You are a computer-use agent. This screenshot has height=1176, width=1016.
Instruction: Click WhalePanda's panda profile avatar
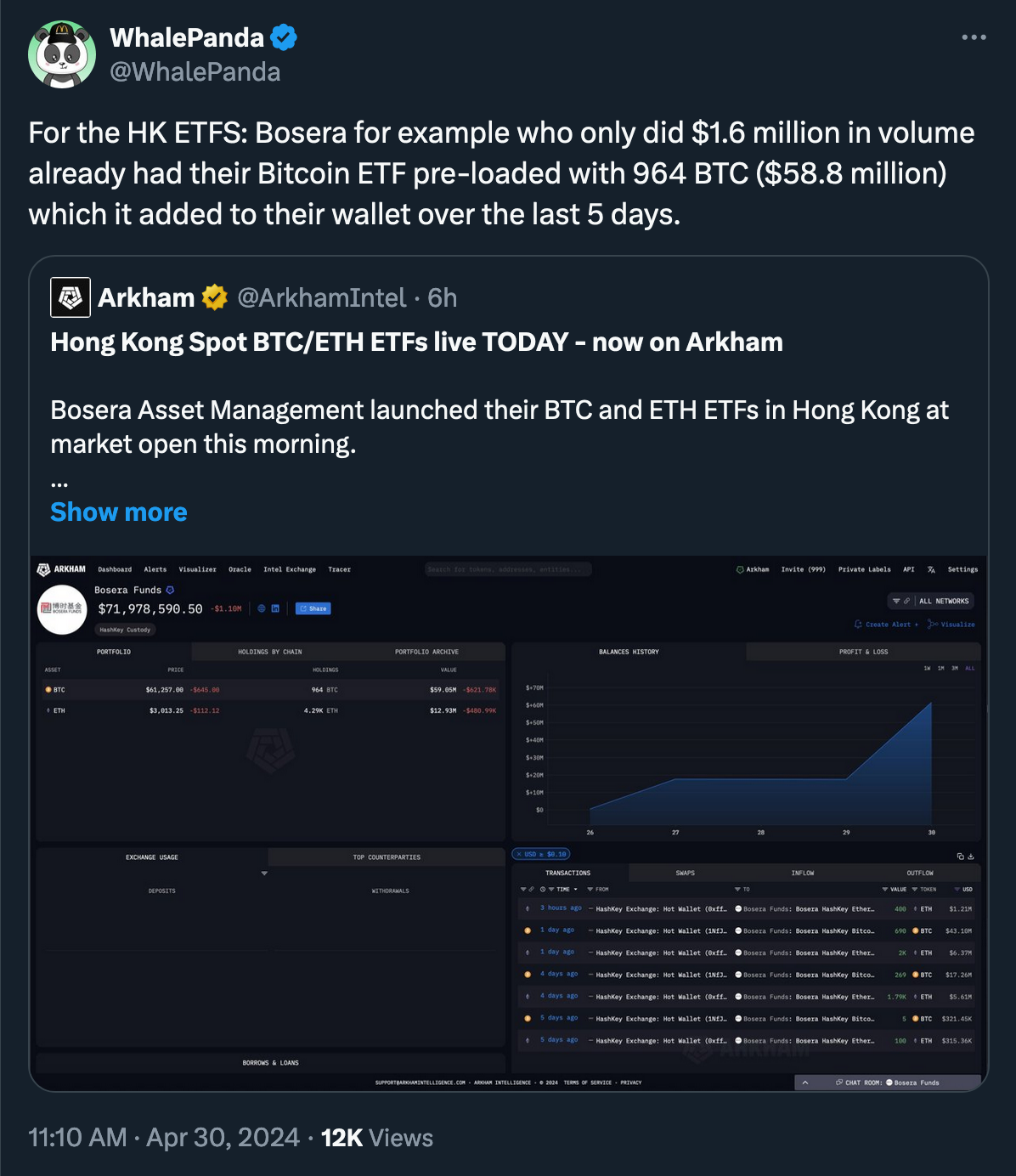coord(62,54)
